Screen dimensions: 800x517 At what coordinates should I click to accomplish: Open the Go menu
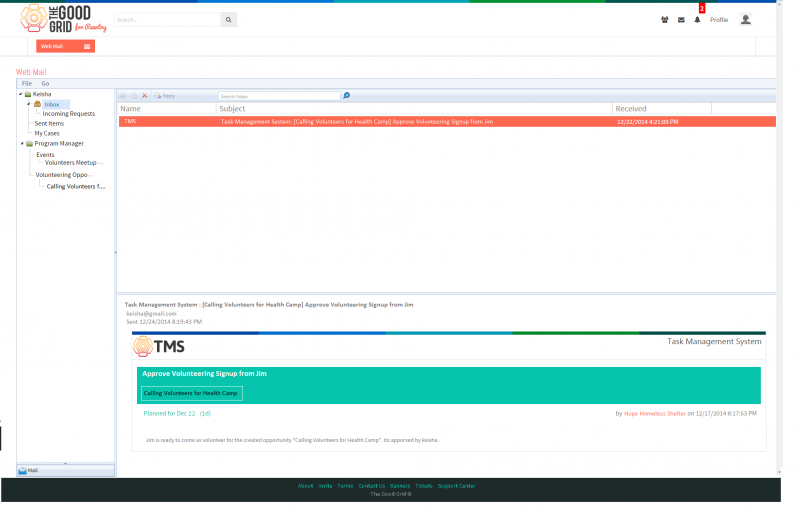coord(45,84)
